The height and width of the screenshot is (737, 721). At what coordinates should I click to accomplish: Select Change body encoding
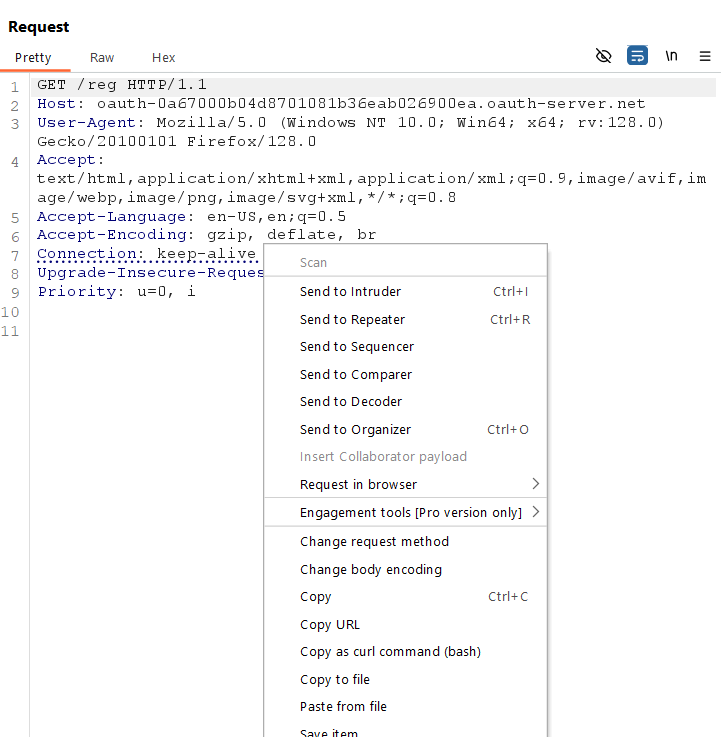tap(370, 570)
